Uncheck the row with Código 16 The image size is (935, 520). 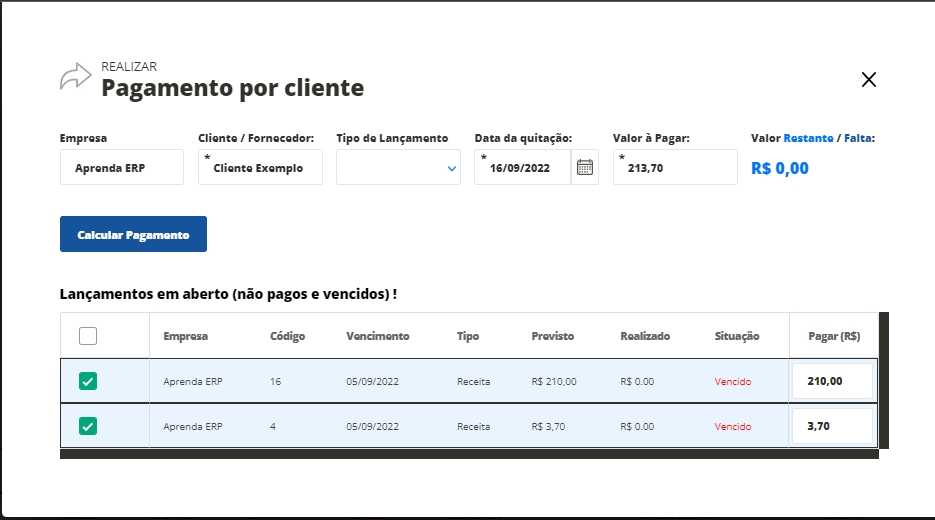tap(88, 381)
